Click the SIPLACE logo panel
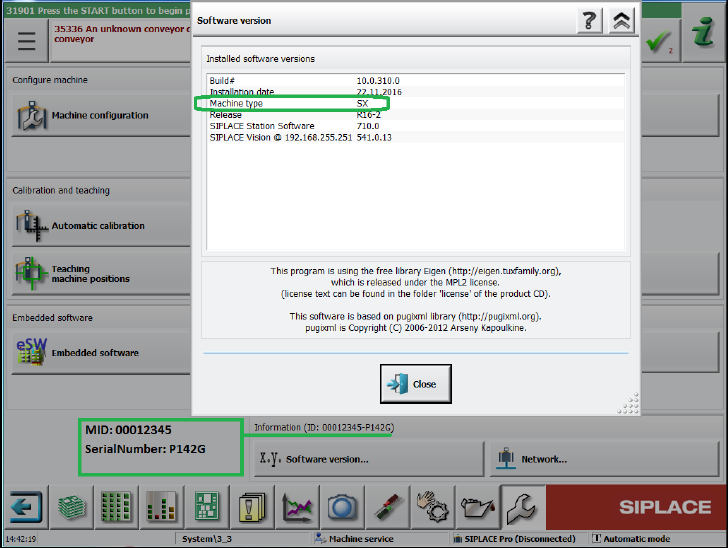The height and width of the screenshot is (548, 728). 637,507
